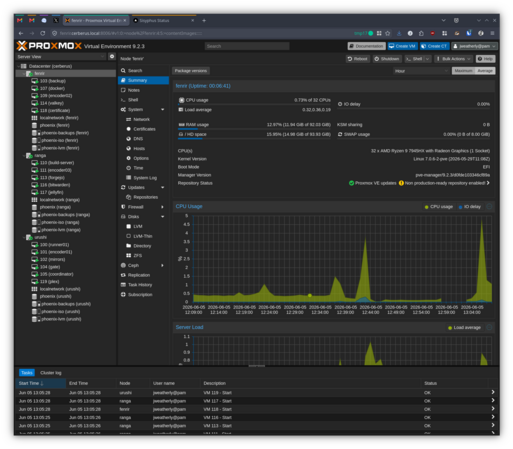513x449 pixels.
Task: Open the Bulk Actions dropdown
Action: click(x=454, y=59)
